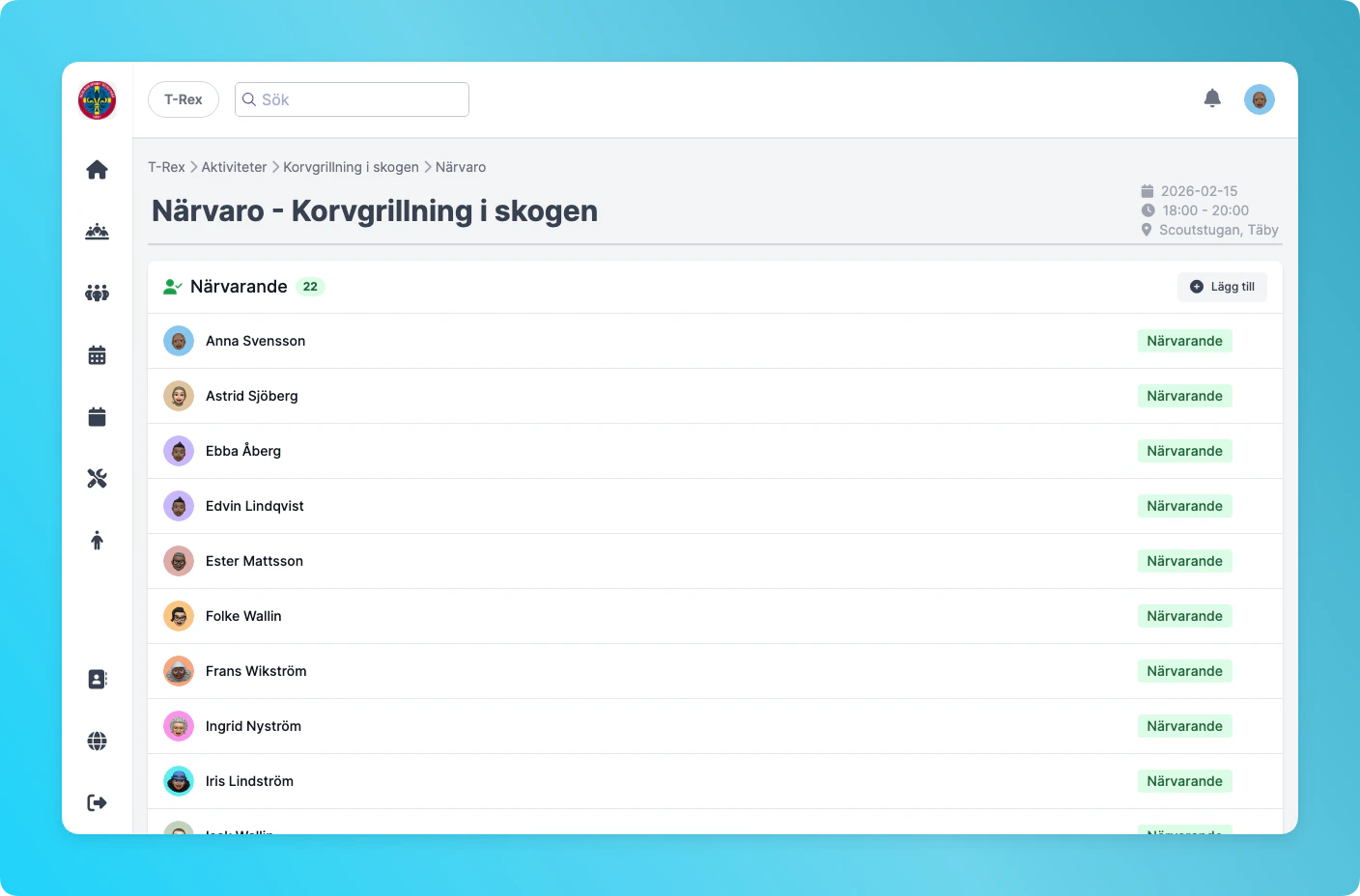Viewport: 1360px width, 896px height.
Task: Click Folke Wallin's avatar
Action: tap(179, 616)
